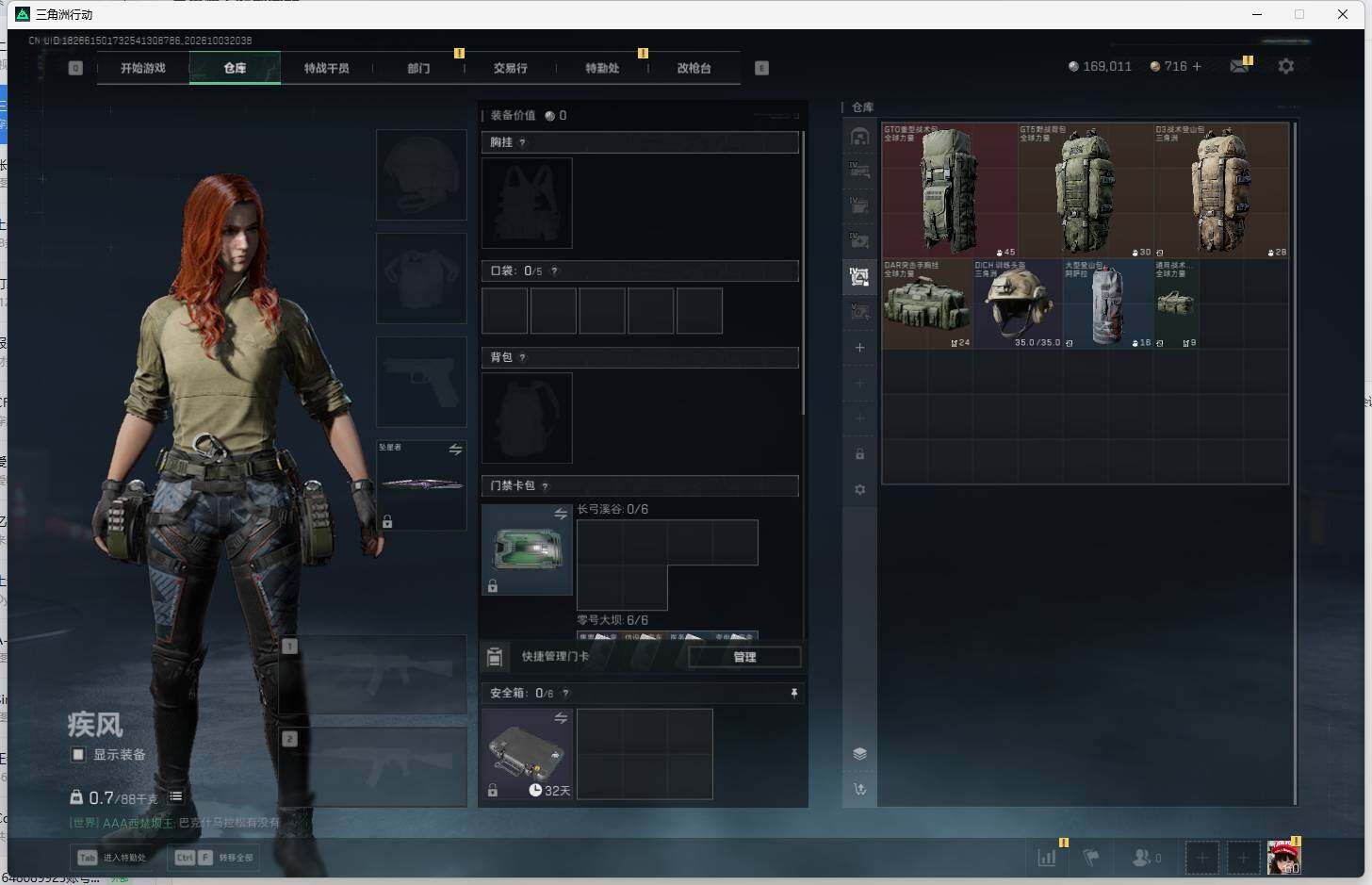The height and width of the screenshot is (885, 1372).
Task: Click the plus icon beside the 716 currency
Action: pos(1197,66)
